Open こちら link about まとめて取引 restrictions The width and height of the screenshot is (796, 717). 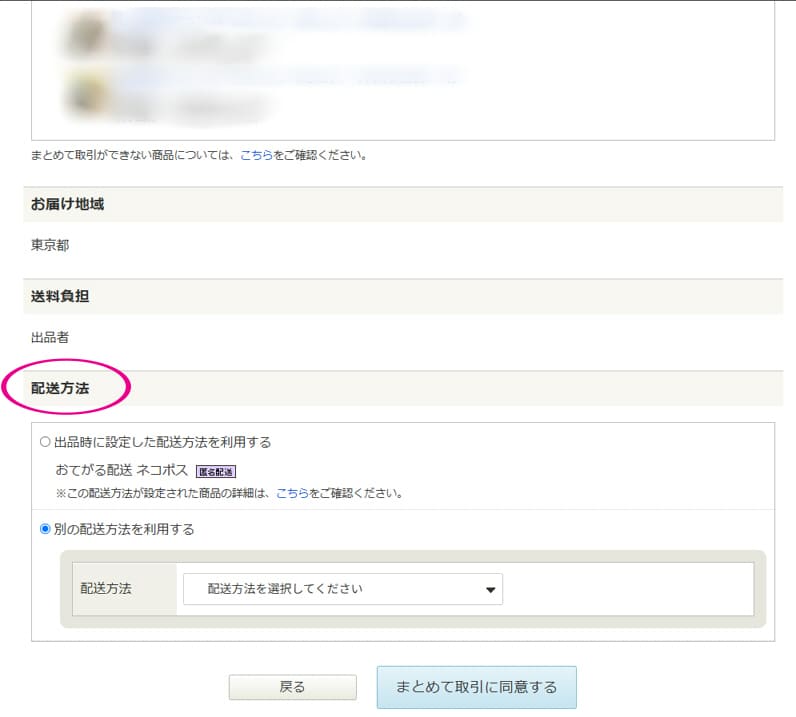click(256, 156)
